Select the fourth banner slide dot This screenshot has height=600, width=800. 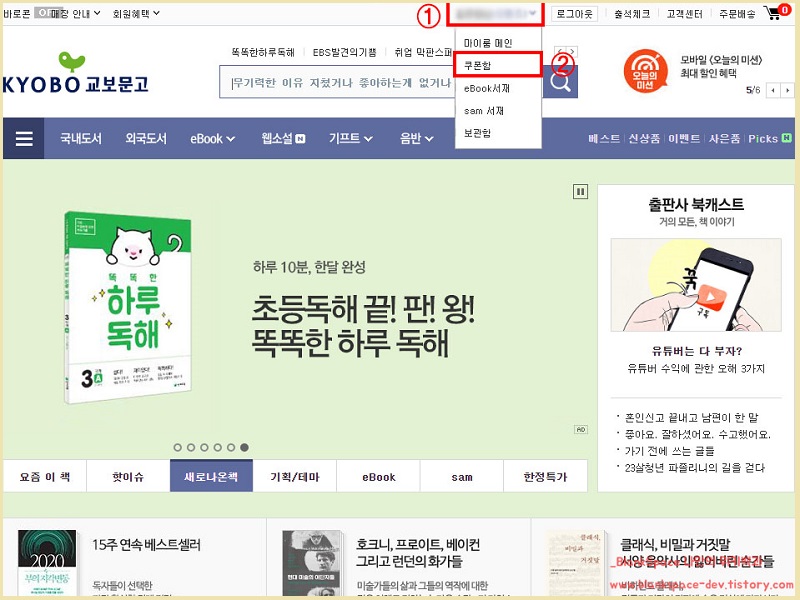(217, 447)
